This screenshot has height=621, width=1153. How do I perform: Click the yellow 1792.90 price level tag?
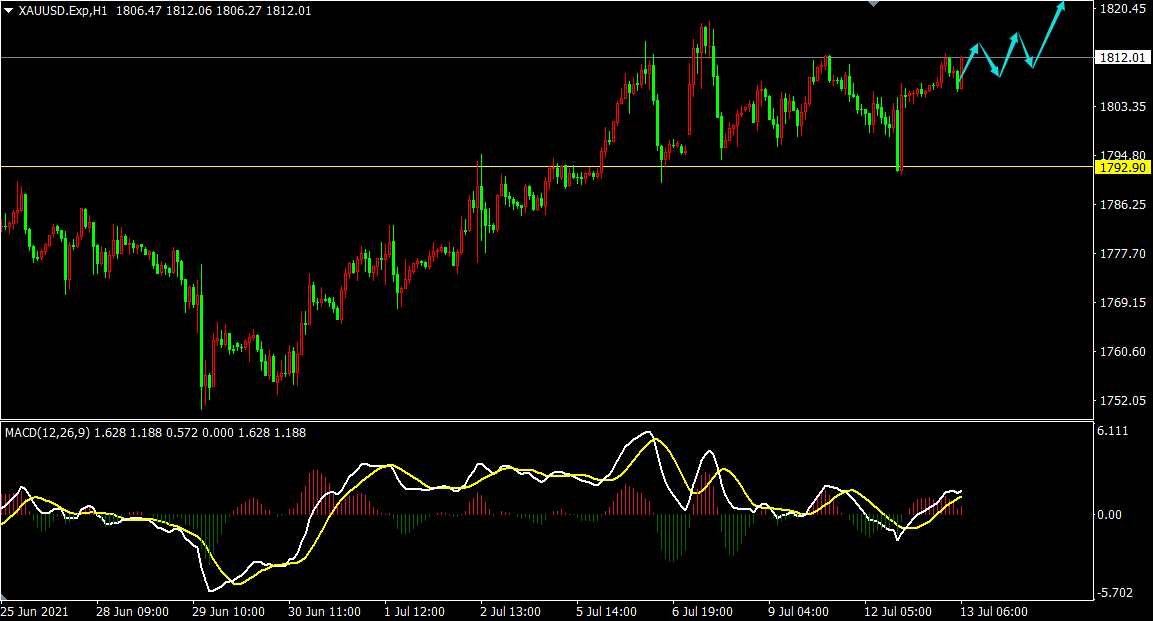[1122, 168]
